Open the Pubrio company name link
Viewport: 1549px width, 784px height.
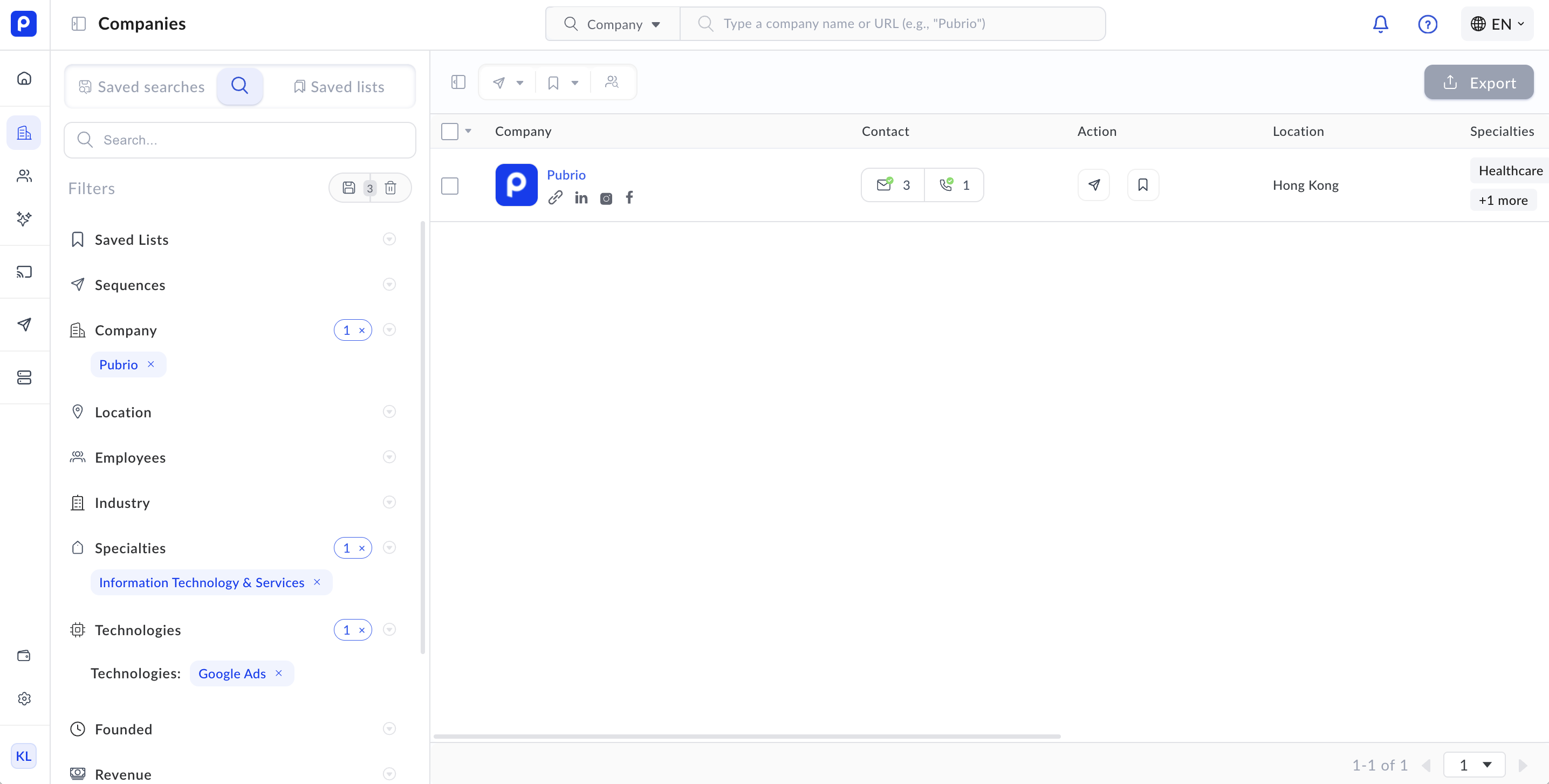pos(566,175)
